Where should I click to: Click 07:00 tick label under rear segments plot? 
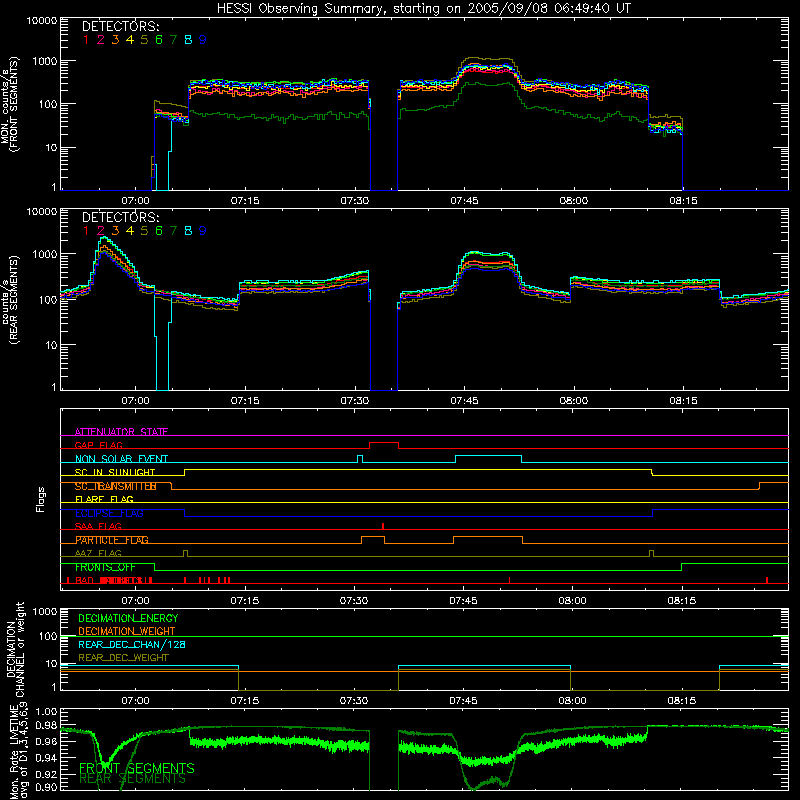(135, 401)
